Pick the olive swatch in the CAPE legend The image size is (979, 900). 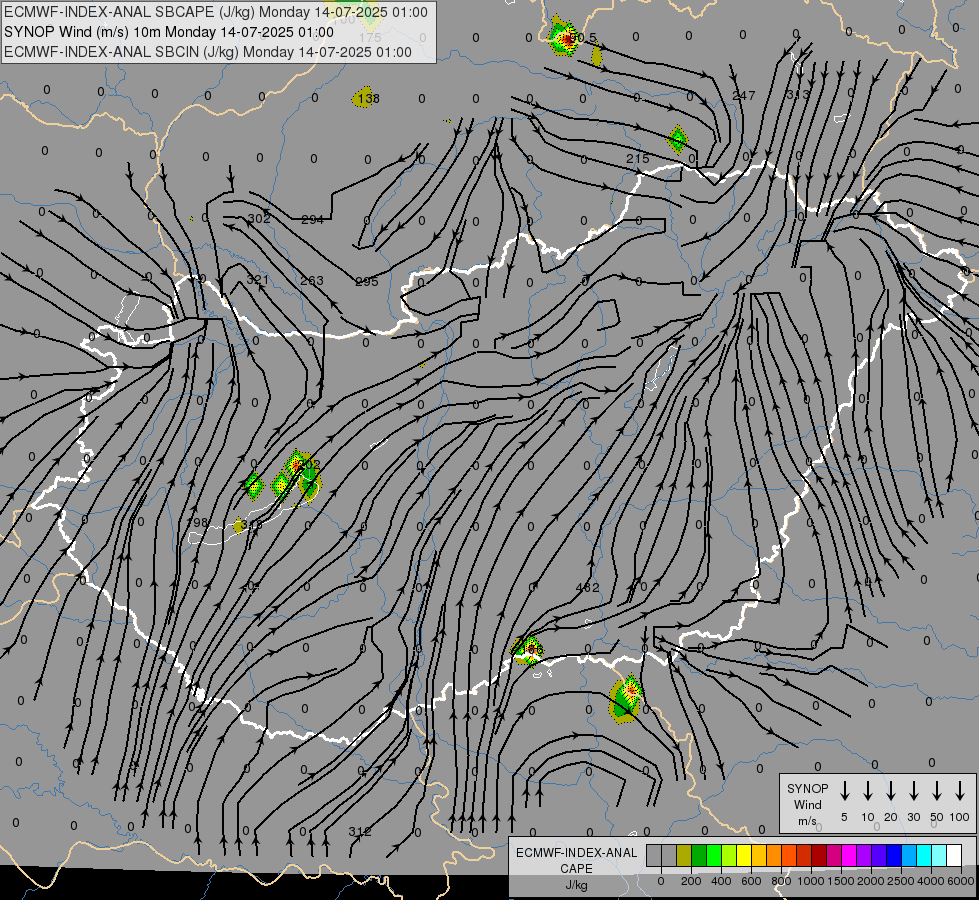point(684,856)
